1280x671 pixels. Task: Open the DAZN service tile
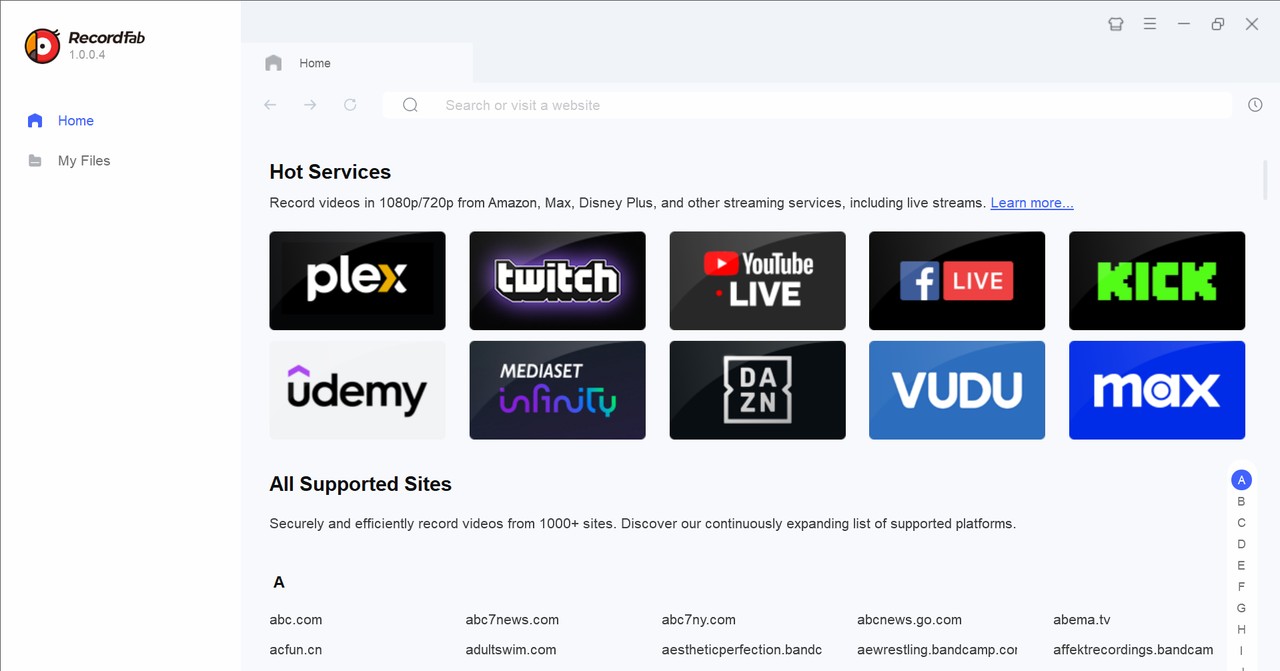tap(757, 390)
